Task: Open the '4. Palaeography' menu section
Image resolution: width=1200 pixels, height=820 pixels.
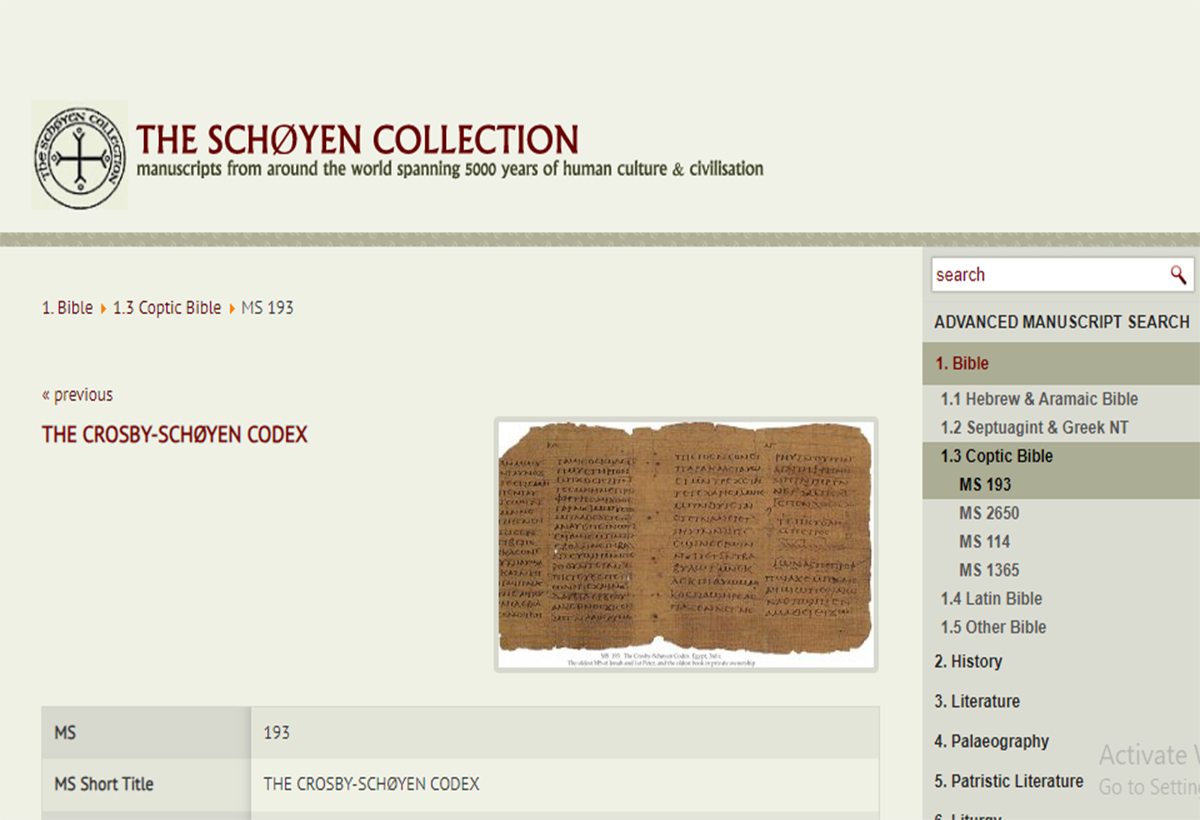Action: coord(991,742)
